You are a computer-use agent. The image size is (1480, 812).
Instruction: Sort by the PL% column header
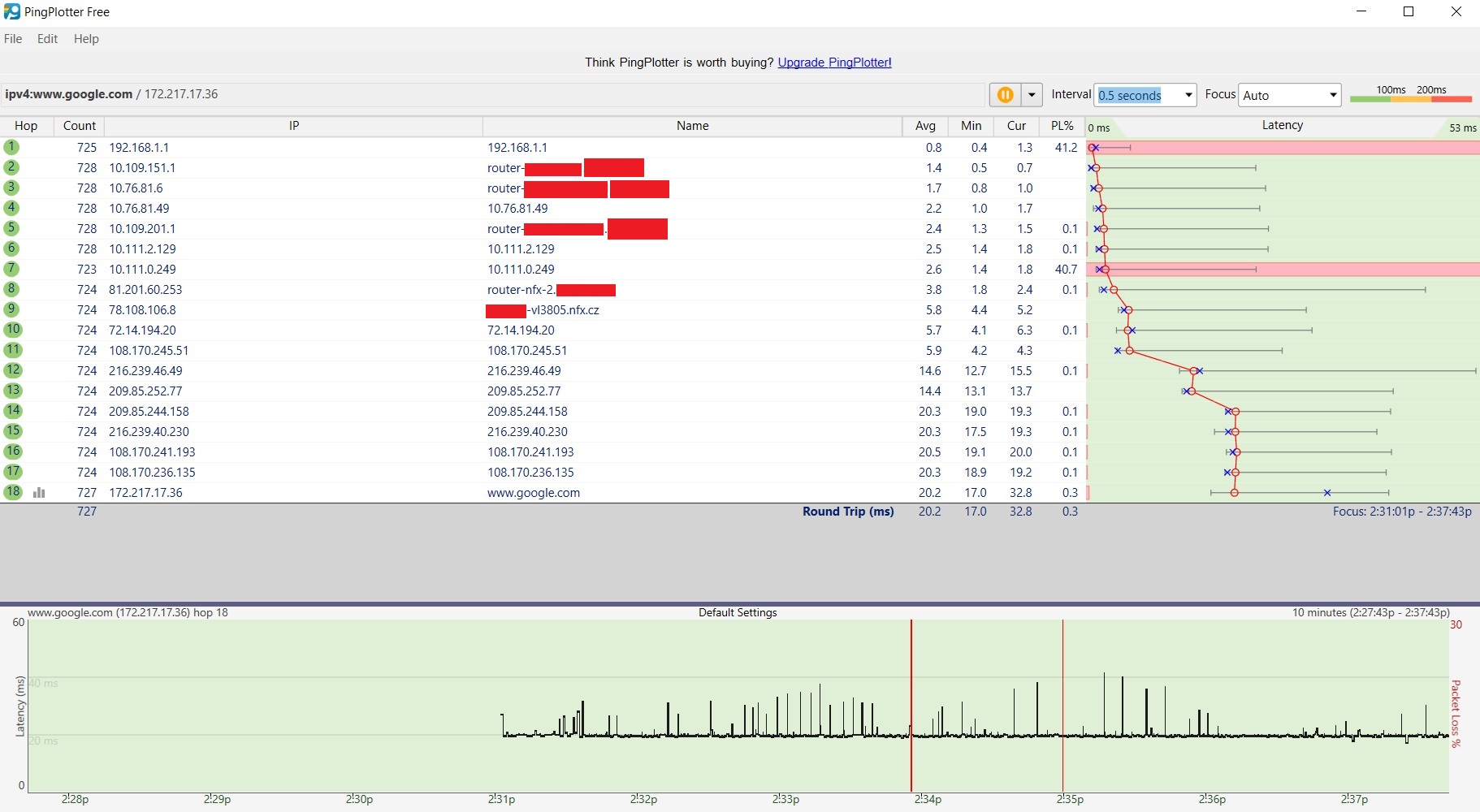coord(1062,126)
